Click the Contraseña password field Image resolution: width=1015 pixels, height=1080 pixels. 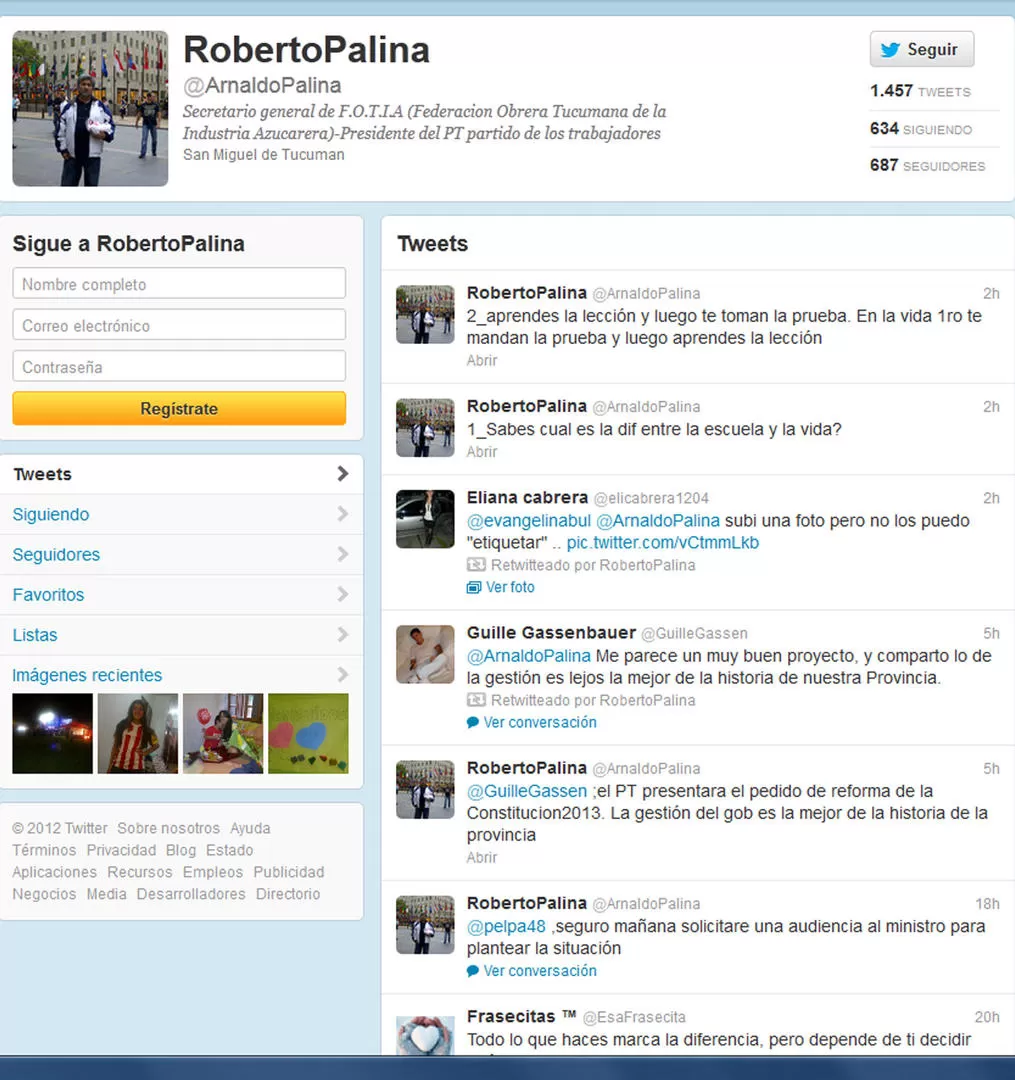[x=179, y=367]
